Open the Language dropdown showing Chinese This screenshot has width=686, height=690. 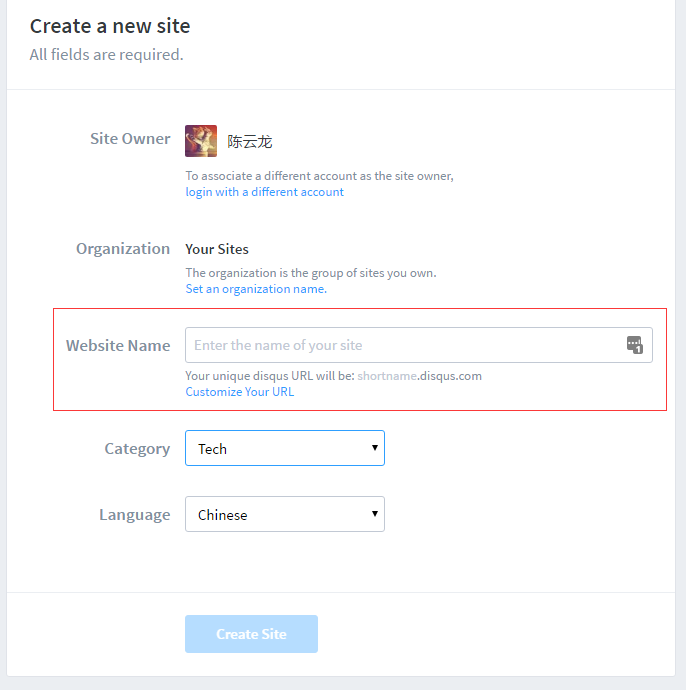click(x=285, y=514)
